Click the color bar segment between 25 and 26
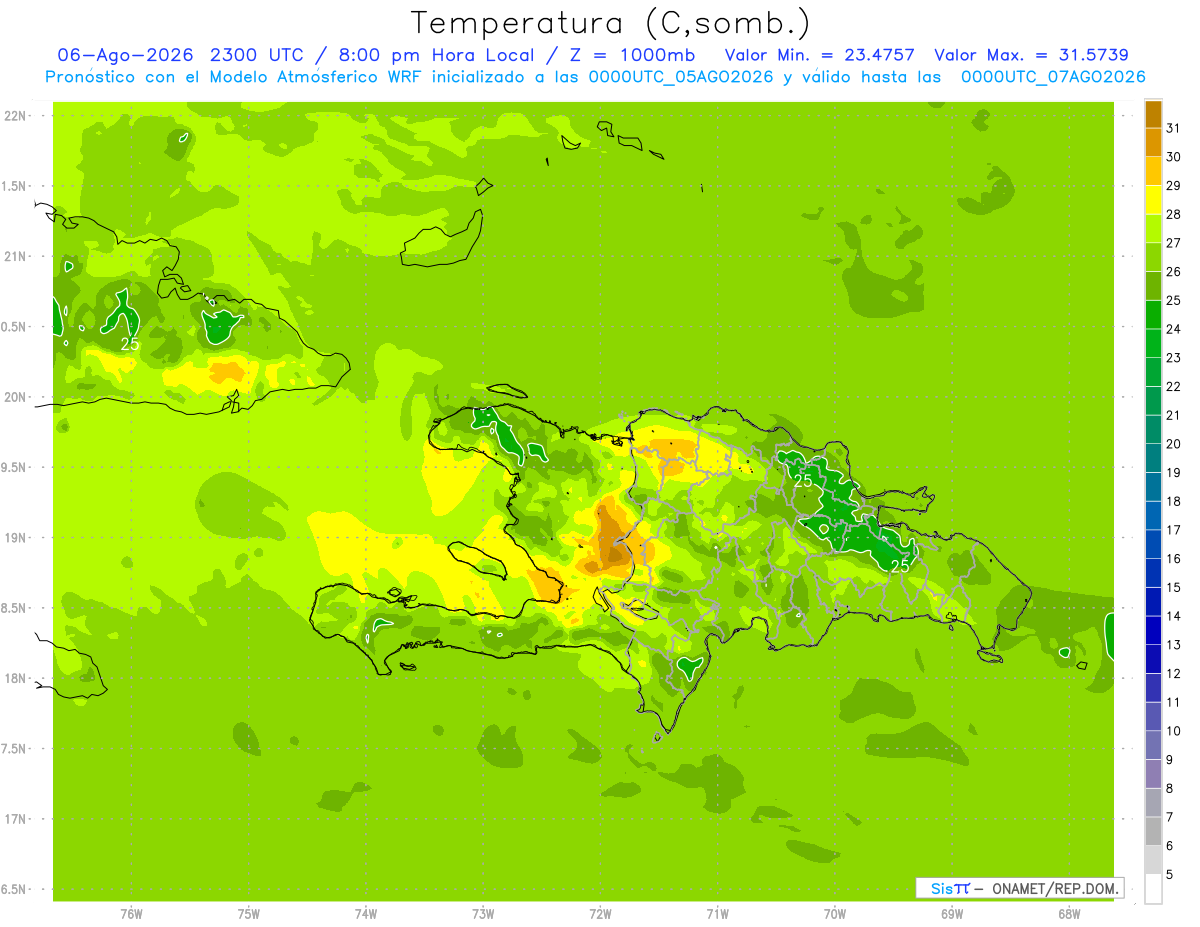The image size is (1200, 927). pyautogui.click(x=1153, y=286)
